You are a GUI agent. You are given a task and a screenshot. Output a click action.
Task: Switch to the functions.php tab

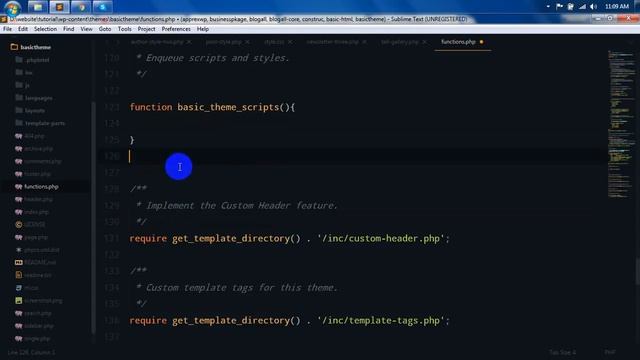pos(458,42)
